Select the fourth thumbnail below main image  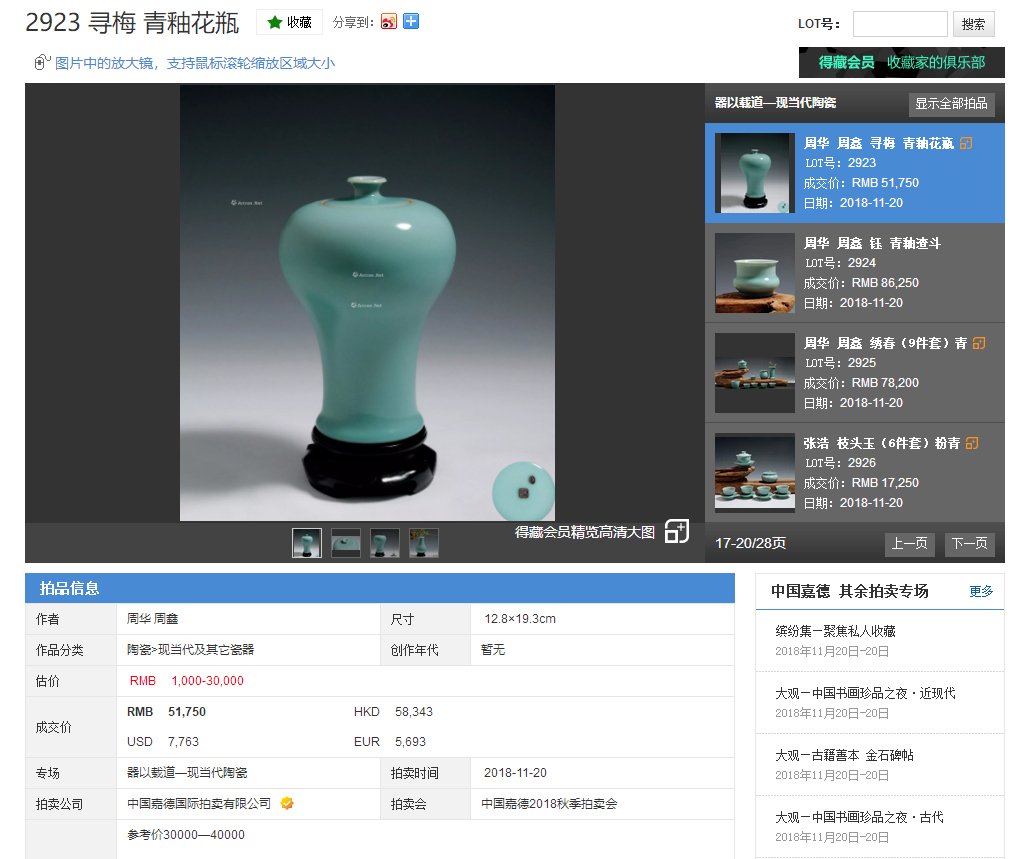pos(424,543)
